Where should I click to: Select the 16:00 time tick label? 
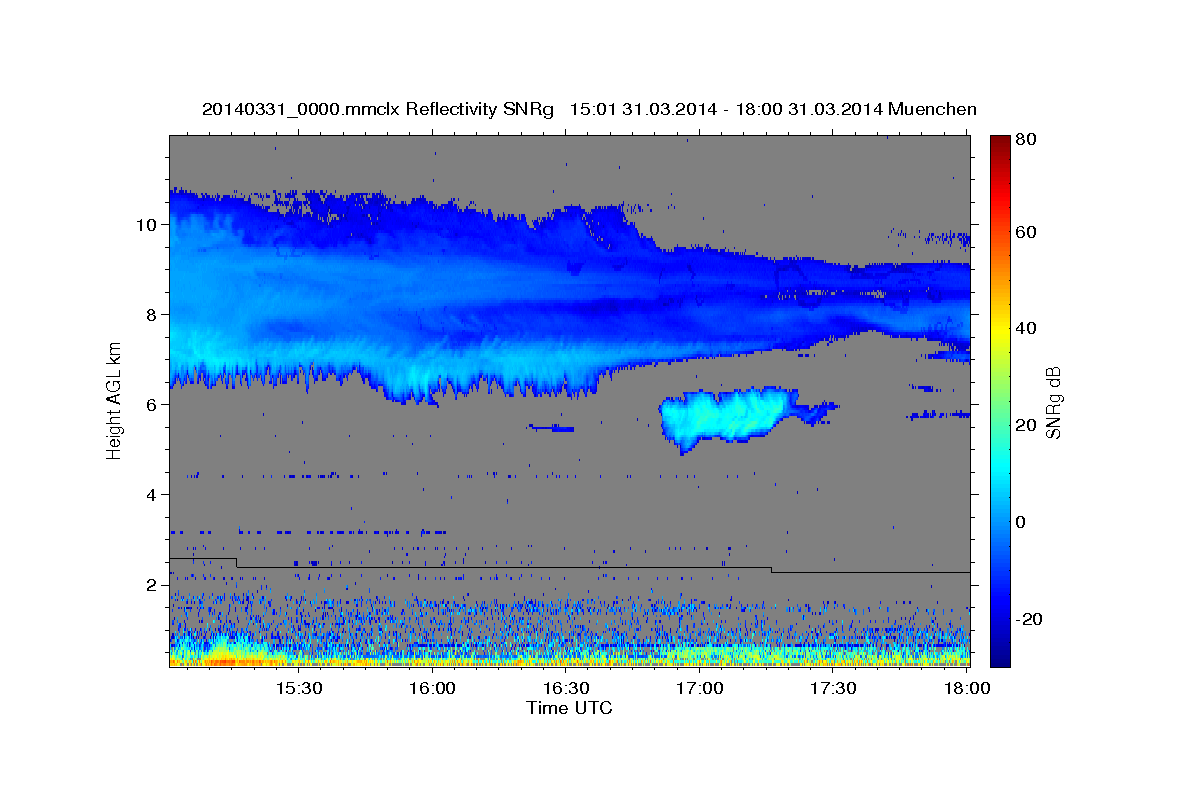click(x=432, y=689)
